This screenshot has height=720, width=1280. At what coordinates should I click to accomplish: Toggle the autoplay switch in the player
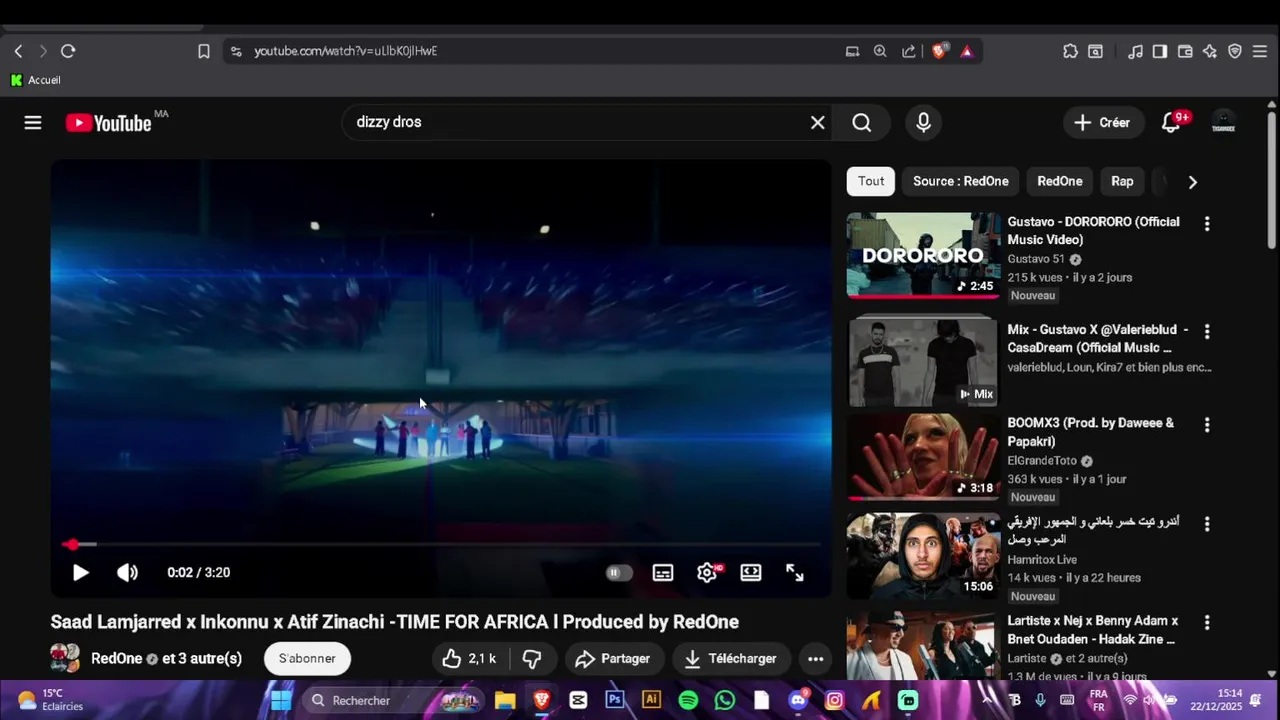pos(619,572)
